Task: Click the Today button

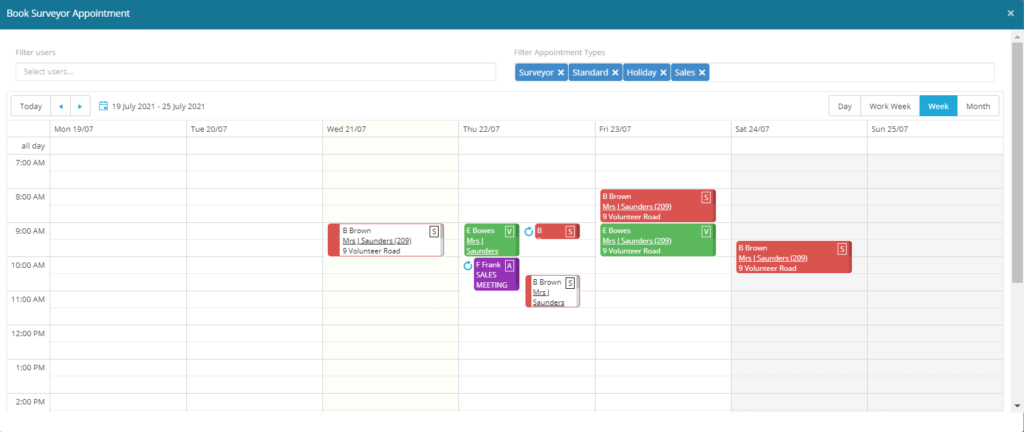Action: pyautogui.click(x=30, y=106)
